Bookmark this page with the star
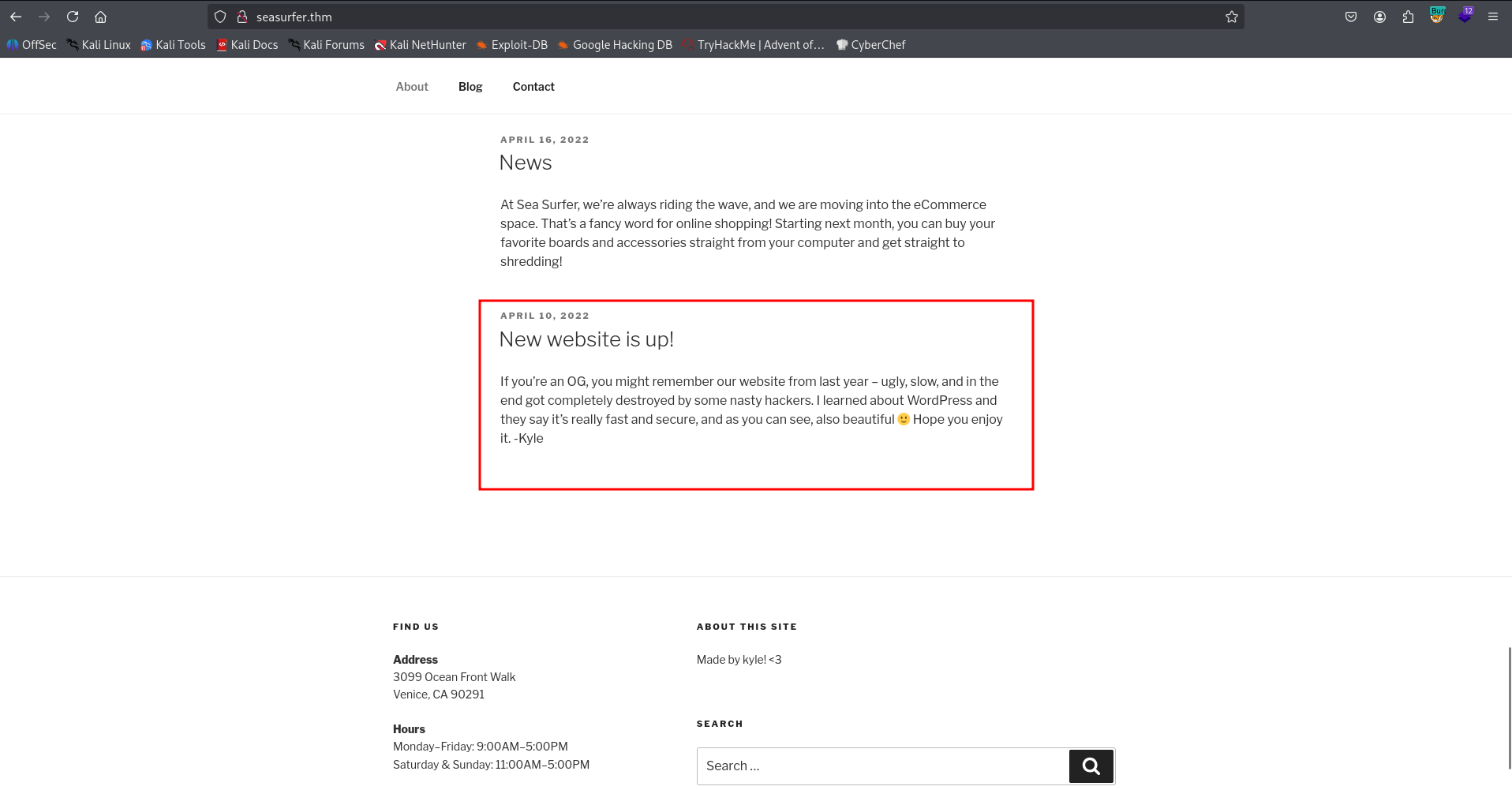Screen dimensions: 1512x790 click(1231, 16)
